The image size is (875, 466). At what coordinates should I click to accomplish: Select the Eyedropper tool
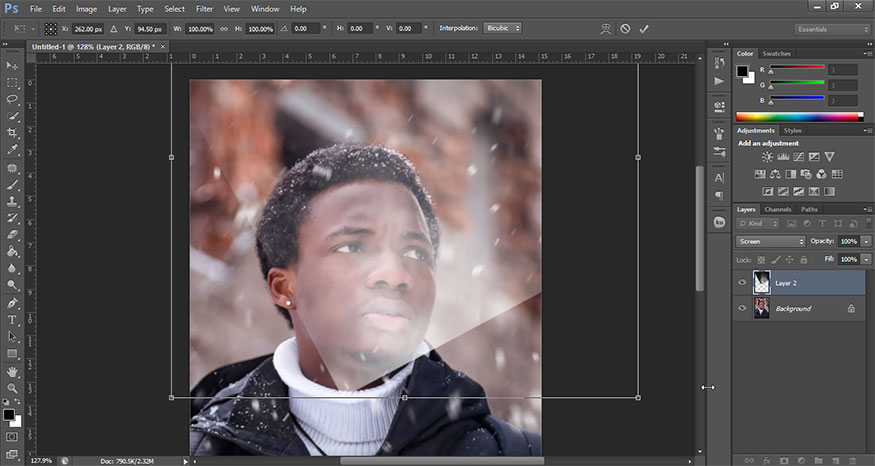(x=12, y=150)
